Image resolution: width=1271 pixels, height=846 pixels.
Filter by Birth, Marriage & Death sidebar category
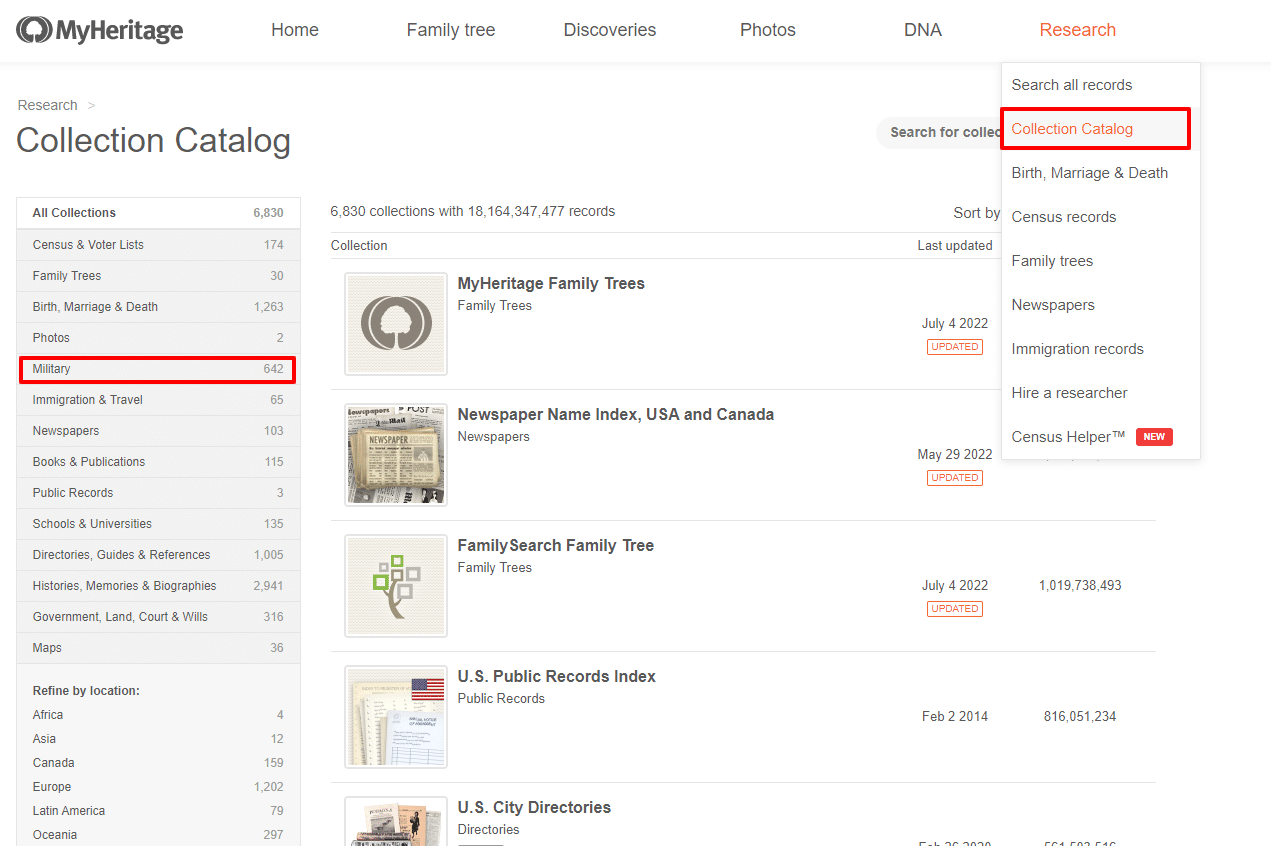pyautogui.click(x=158, y=307)
